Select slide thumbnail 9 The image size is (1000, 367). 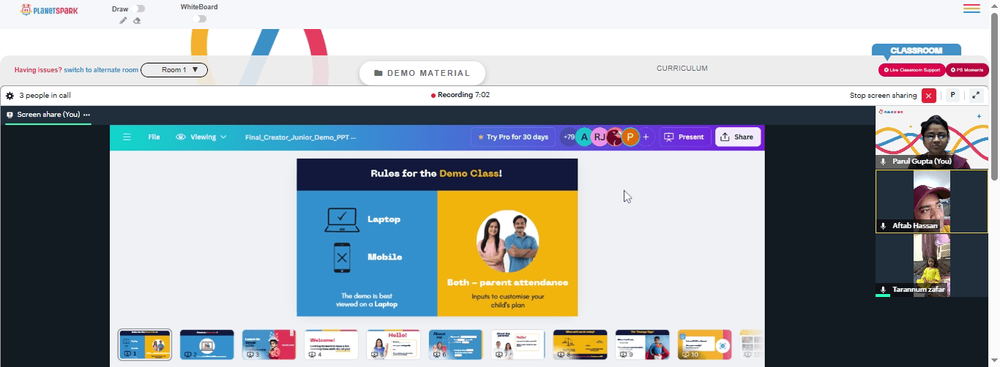pos(642,345)
